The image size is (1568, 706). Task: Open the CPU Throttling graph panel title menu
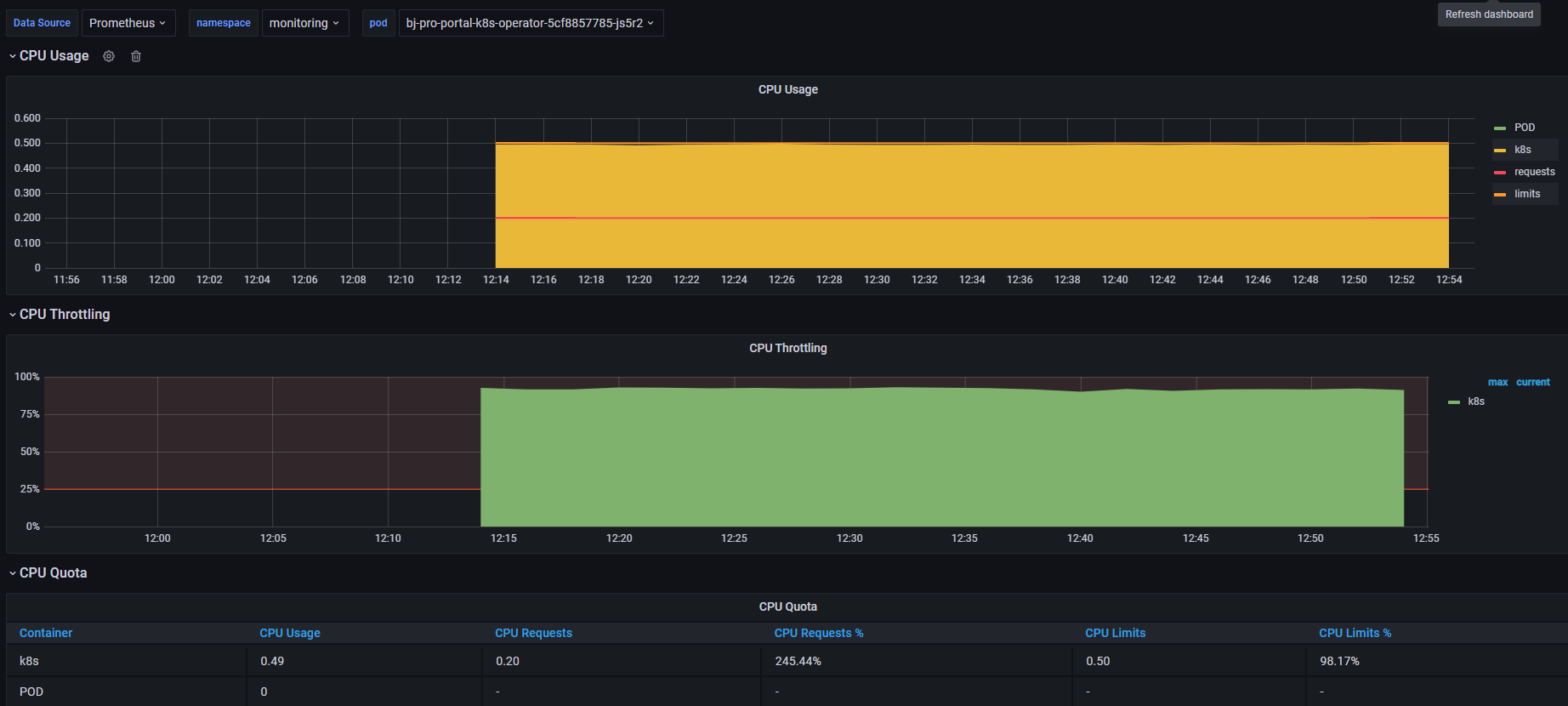788,348
